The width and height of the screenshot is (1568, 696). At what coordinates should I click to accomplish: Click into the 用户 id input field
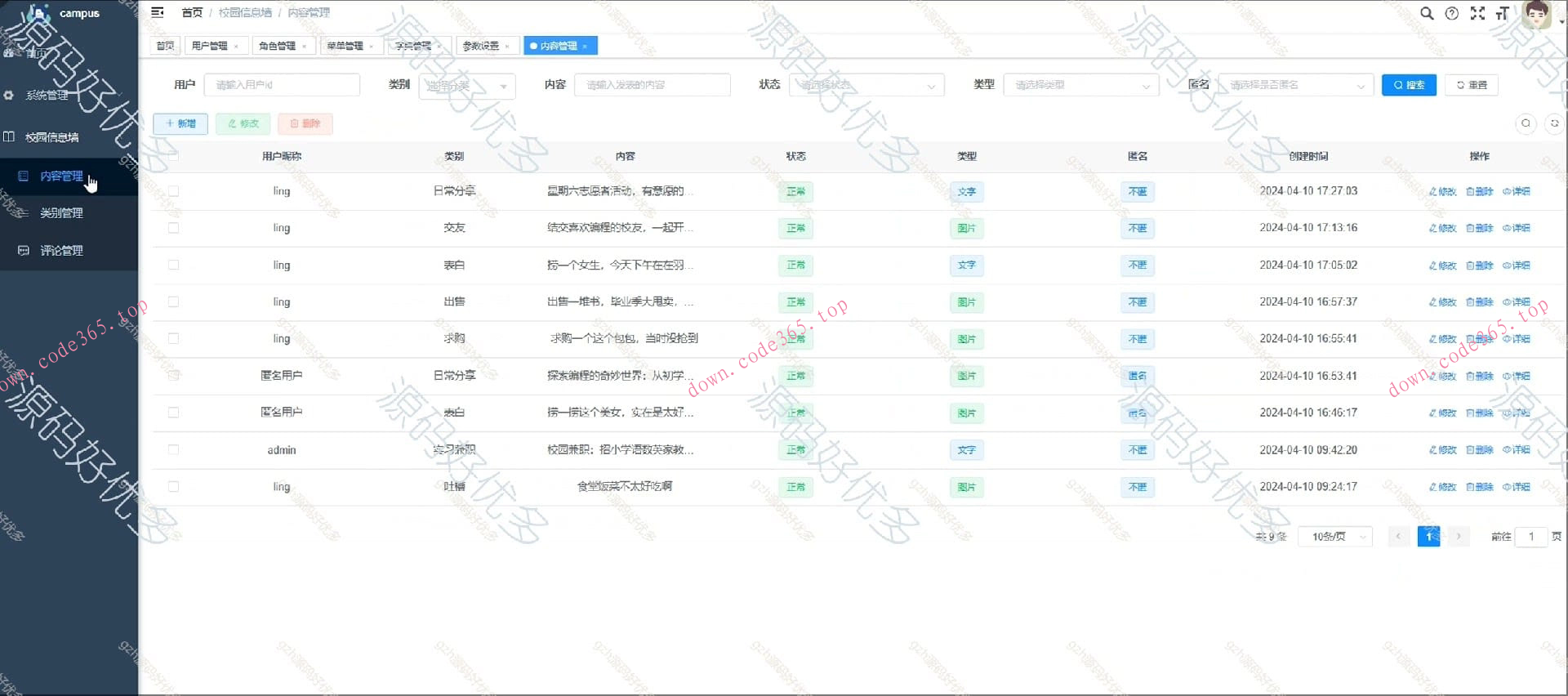click(282, 85)
